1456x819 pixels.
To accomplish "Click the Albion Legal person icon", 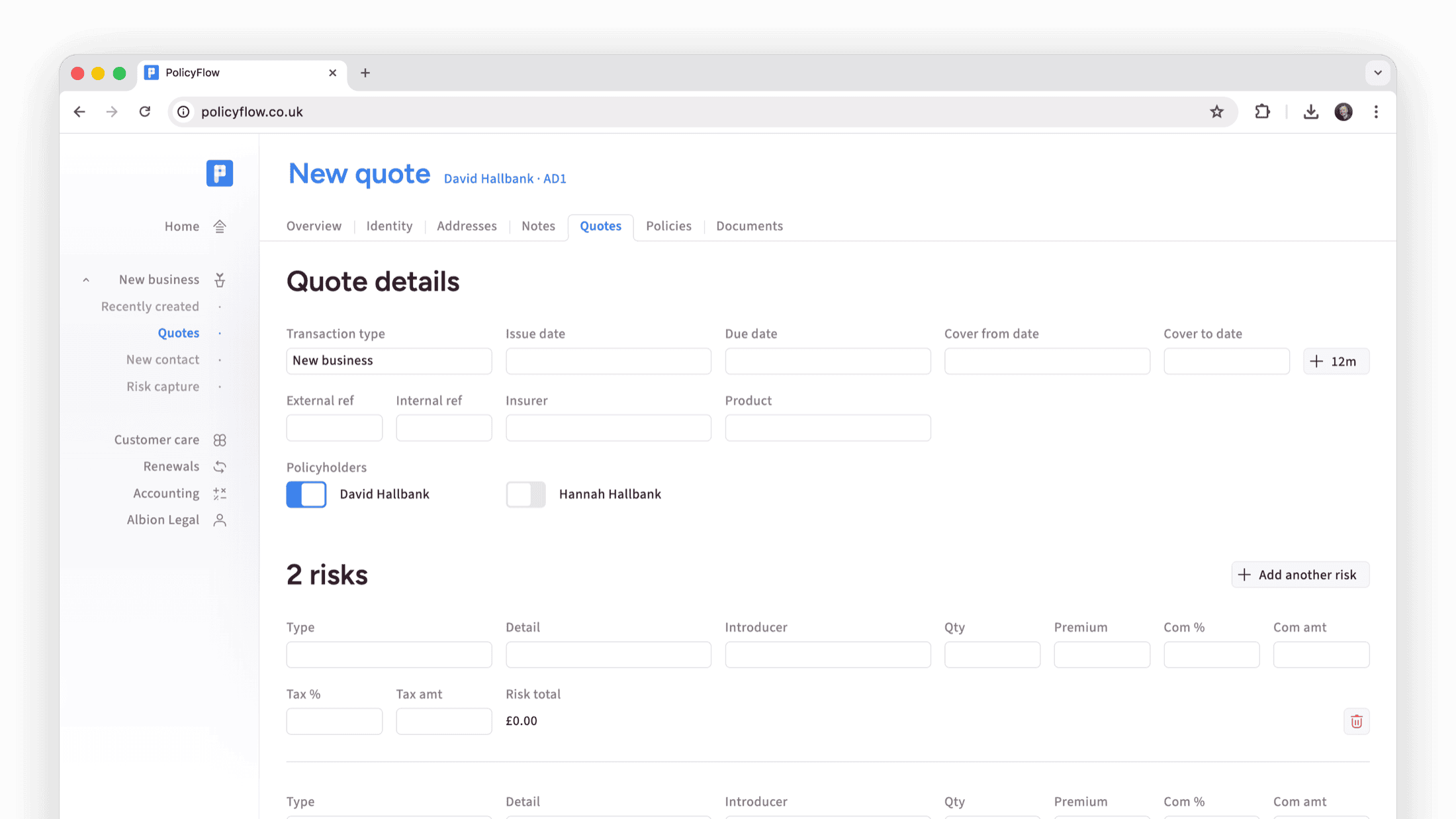I will tap(220, 520).
